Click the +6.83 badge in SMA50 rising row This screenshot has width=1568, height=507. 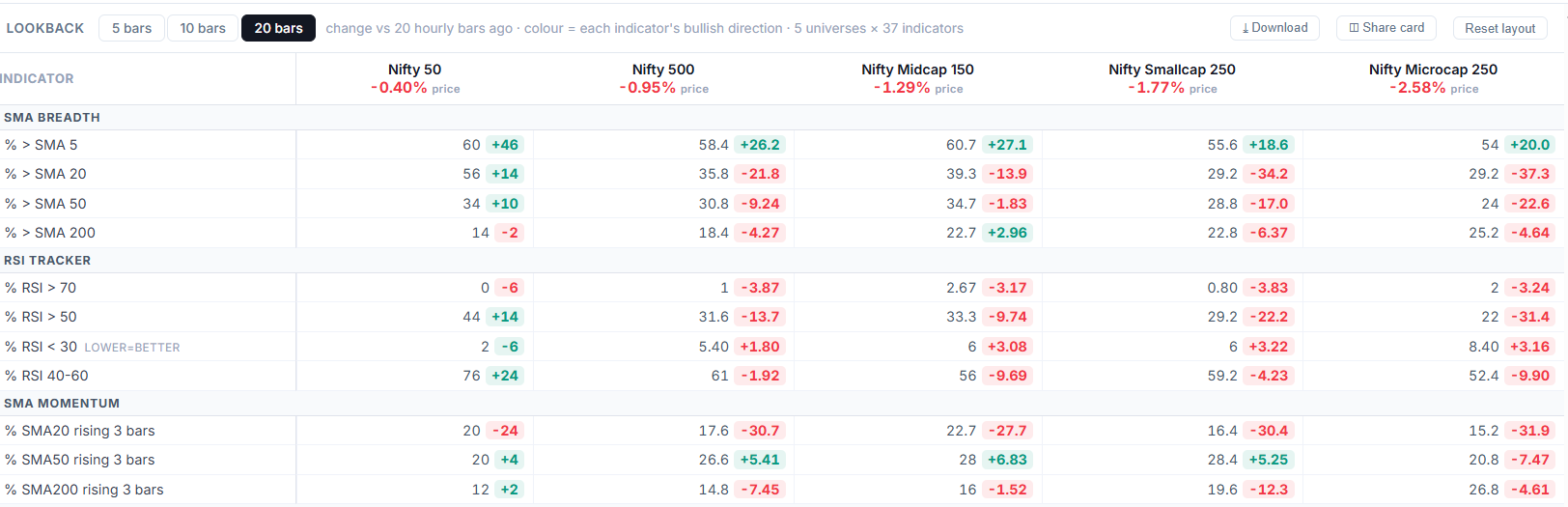1008,460
